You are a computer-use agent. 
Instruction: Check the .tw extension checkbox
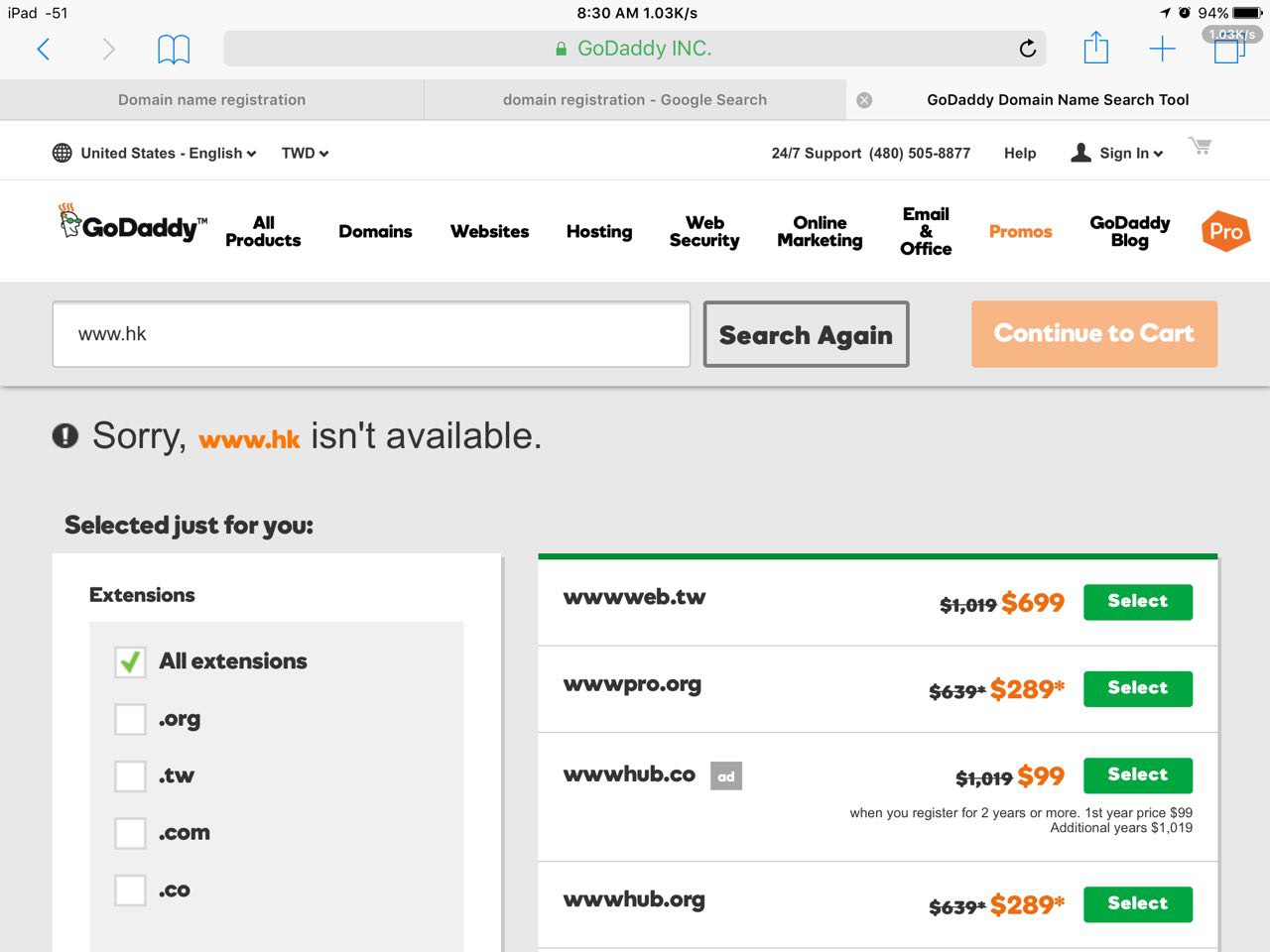(130, 775)
